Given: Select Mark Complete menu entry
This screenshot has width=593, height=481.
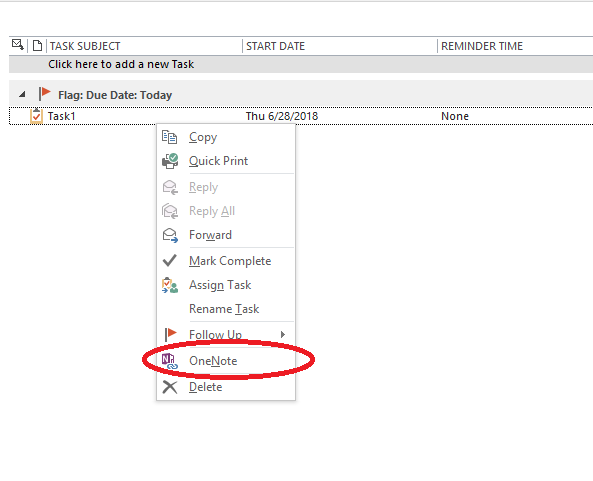Looking at the screenshot, I should pos(226,261).
